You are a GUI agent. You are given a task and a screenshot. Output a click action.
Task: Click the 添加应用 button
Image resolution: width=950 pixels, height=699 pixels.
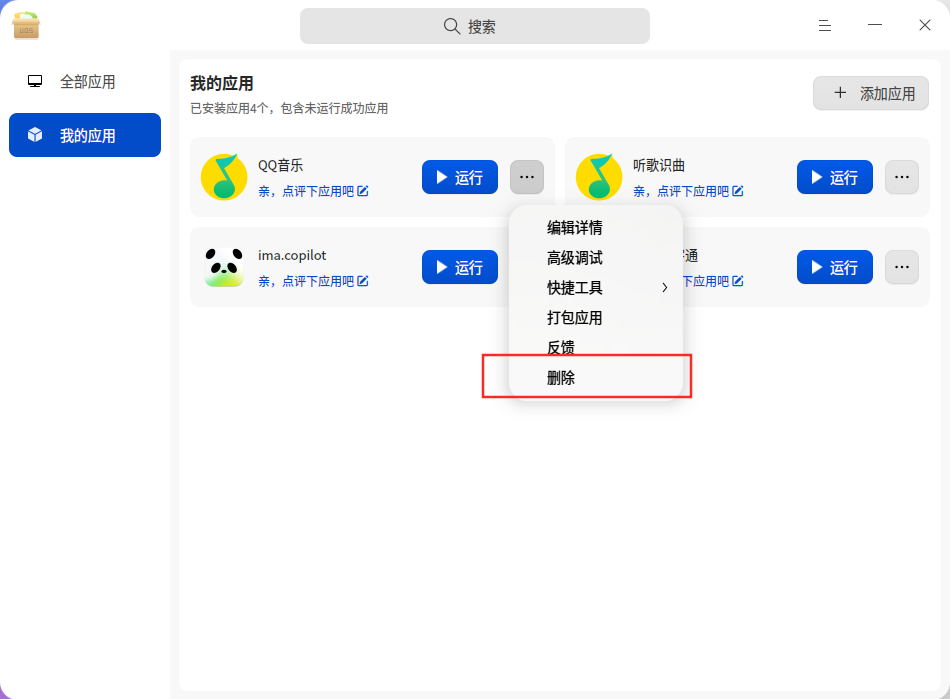click(x=871, y=93)
